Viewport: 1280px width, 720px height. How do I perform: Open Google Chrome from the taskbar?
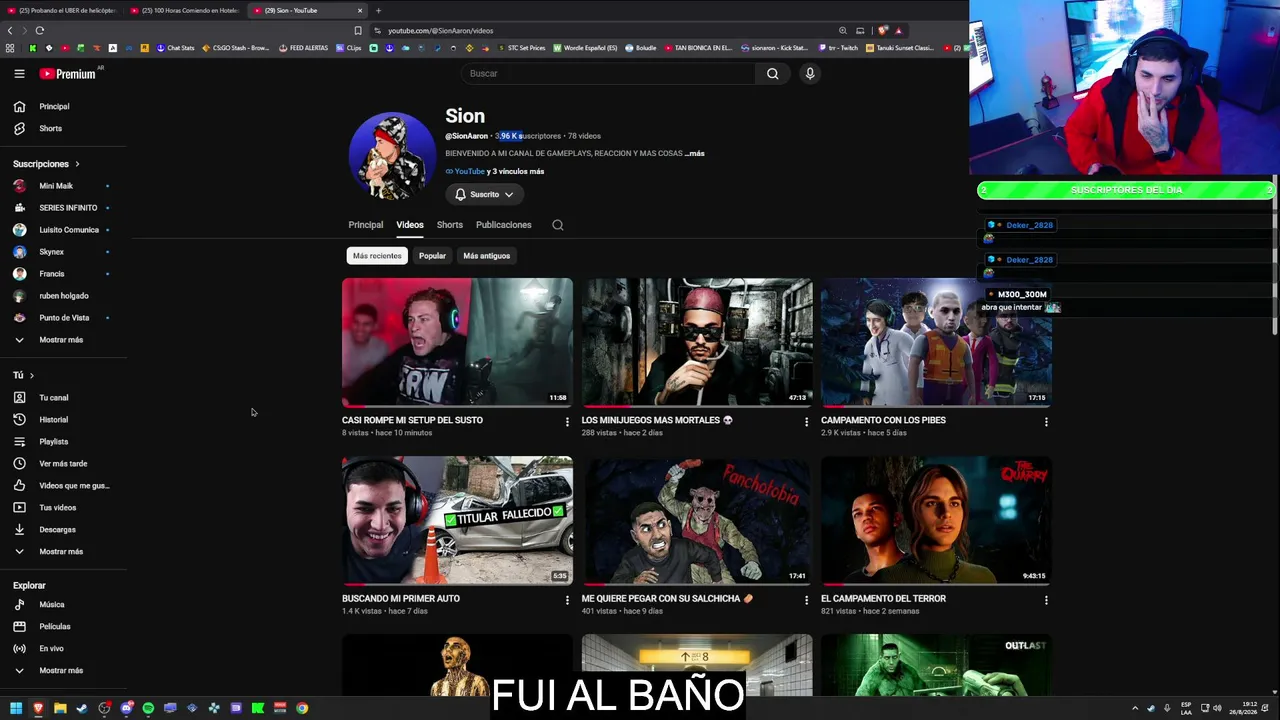[302, 708]
